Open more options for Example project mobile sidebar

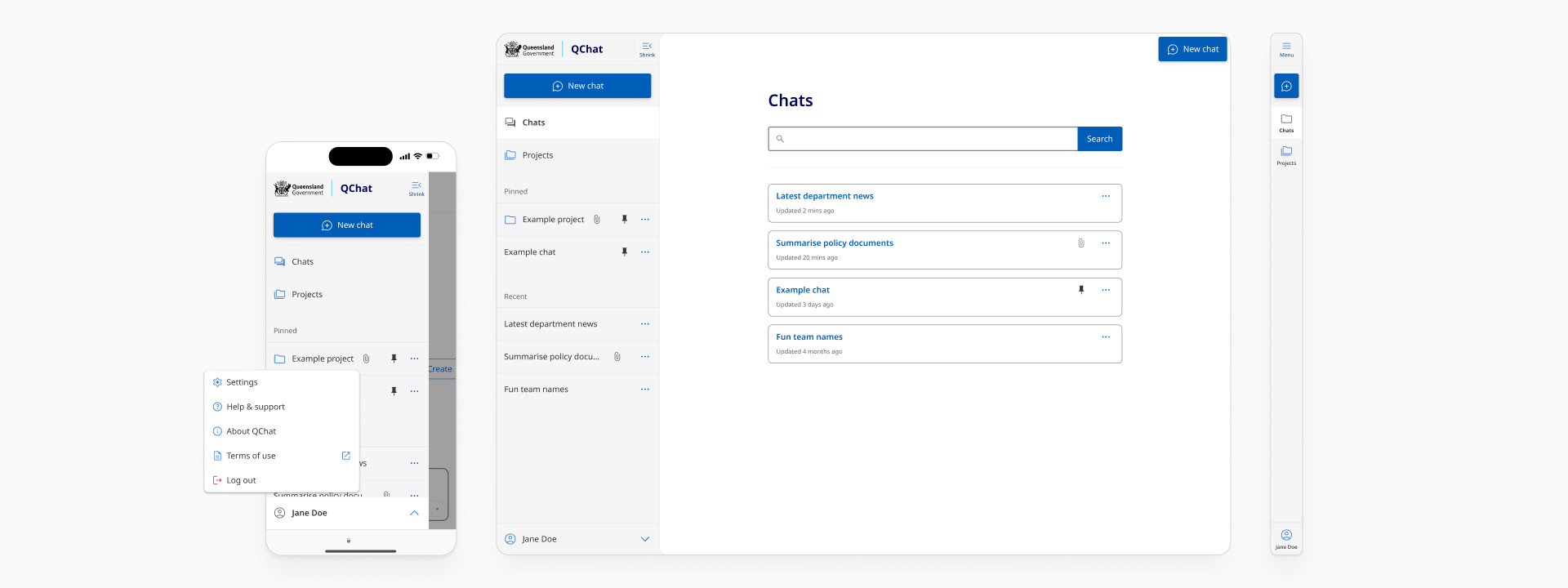pos(414,359)
